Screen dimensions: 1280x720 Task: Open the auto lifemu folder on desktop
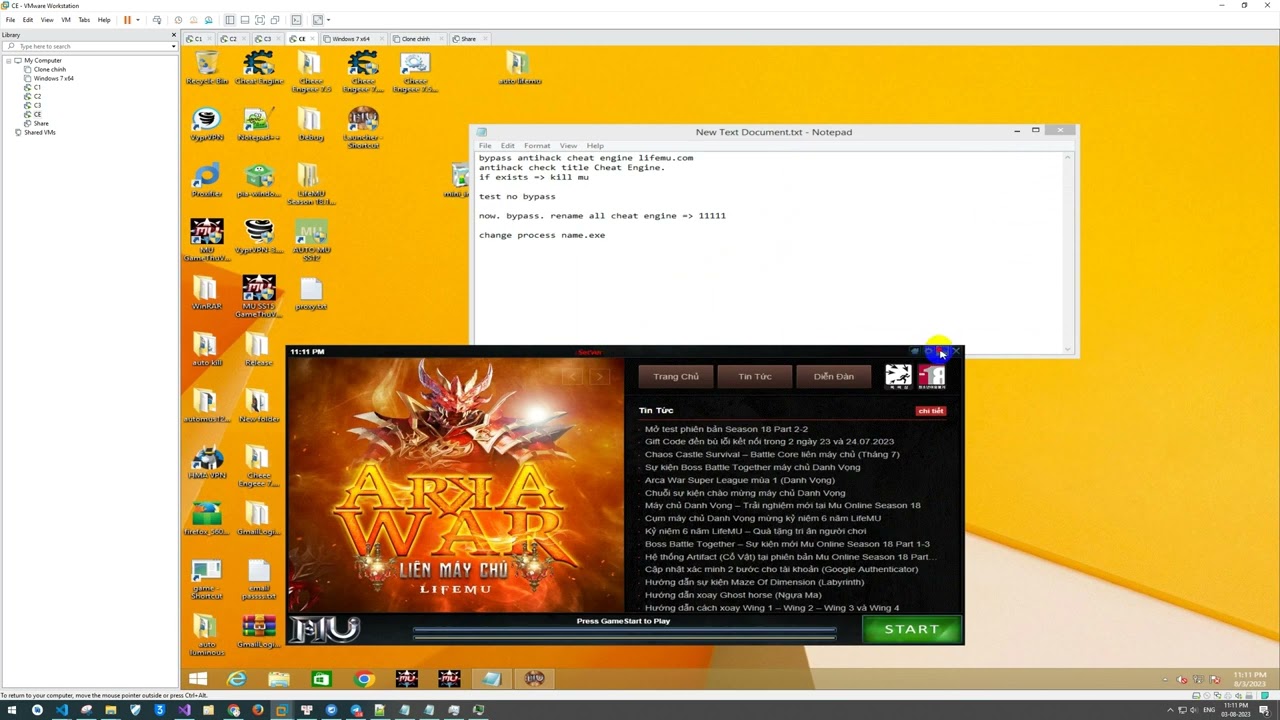(x=519, y=68)
